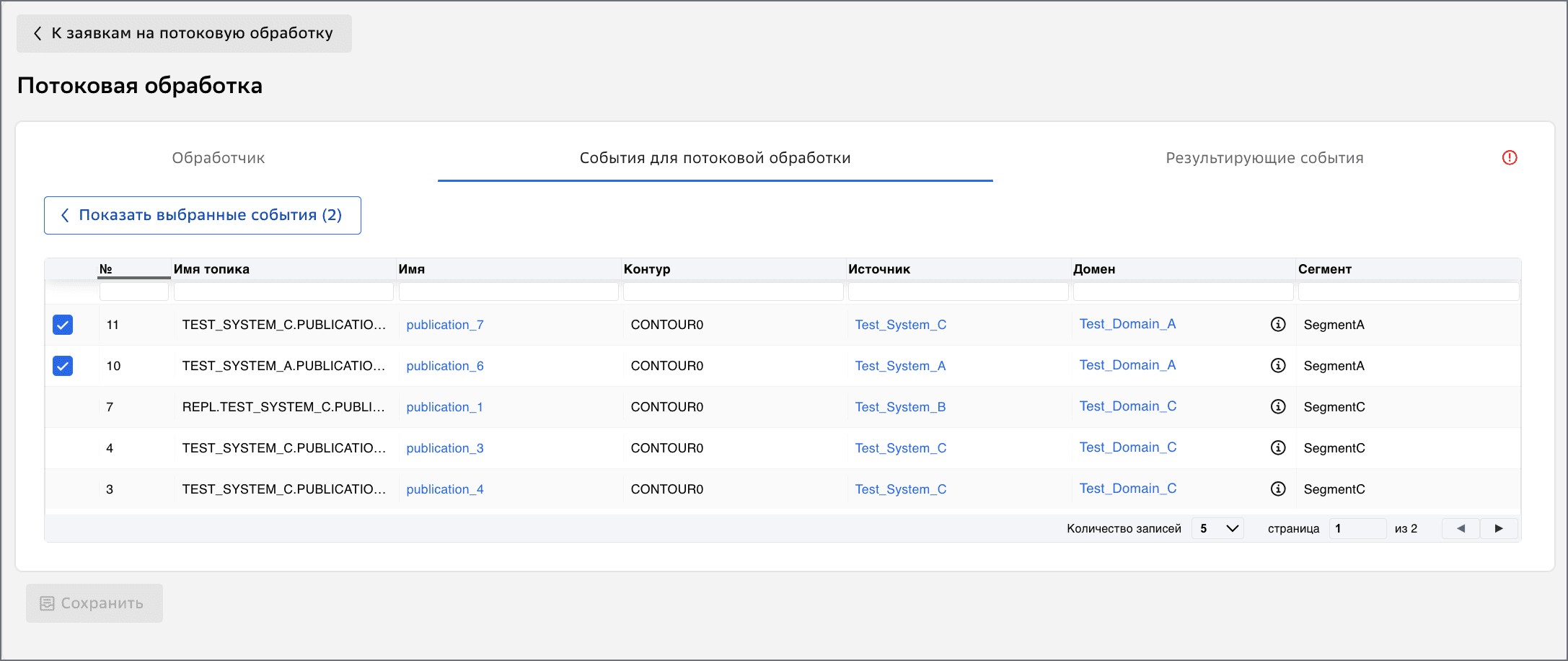Select События для потоковой обработки tab
Image resolution: width=1568 pixels, height=661 pixels.
(x=715, y=158)
